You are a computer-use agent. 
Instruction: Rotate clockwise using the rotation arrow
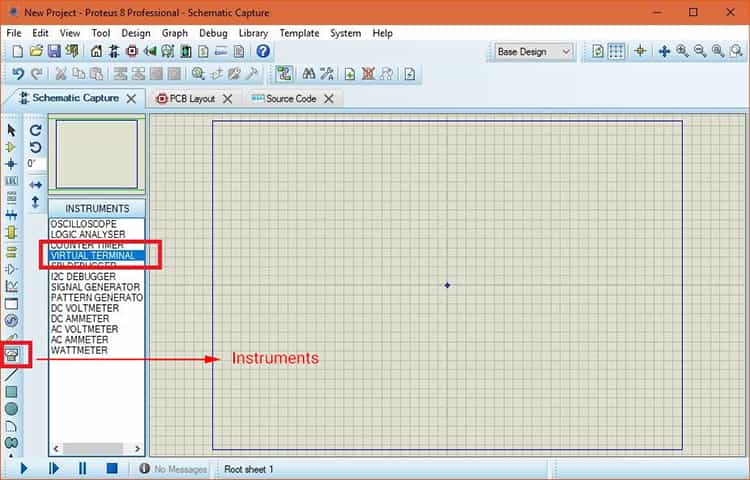pyautogui.click(x=35, y=130)
